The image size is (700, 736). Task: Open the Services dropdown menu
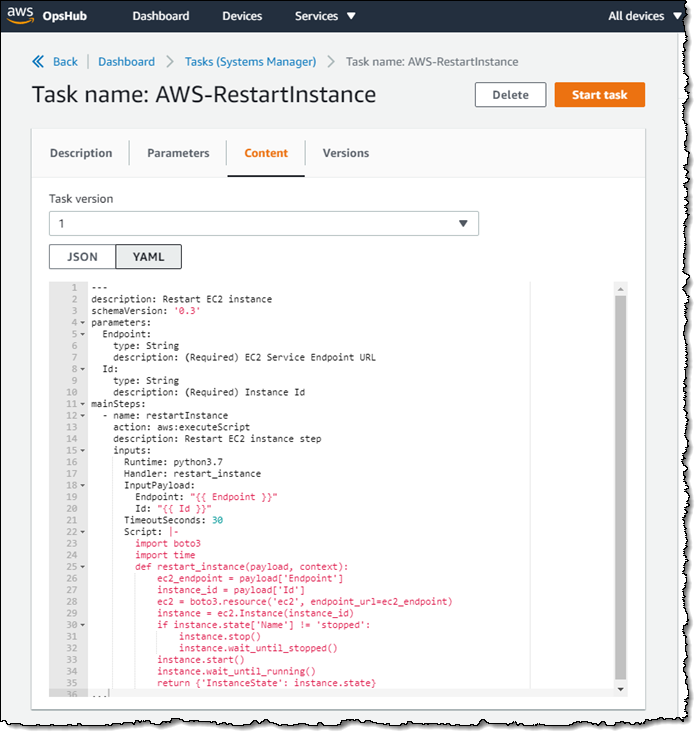(x=325, y=16)
